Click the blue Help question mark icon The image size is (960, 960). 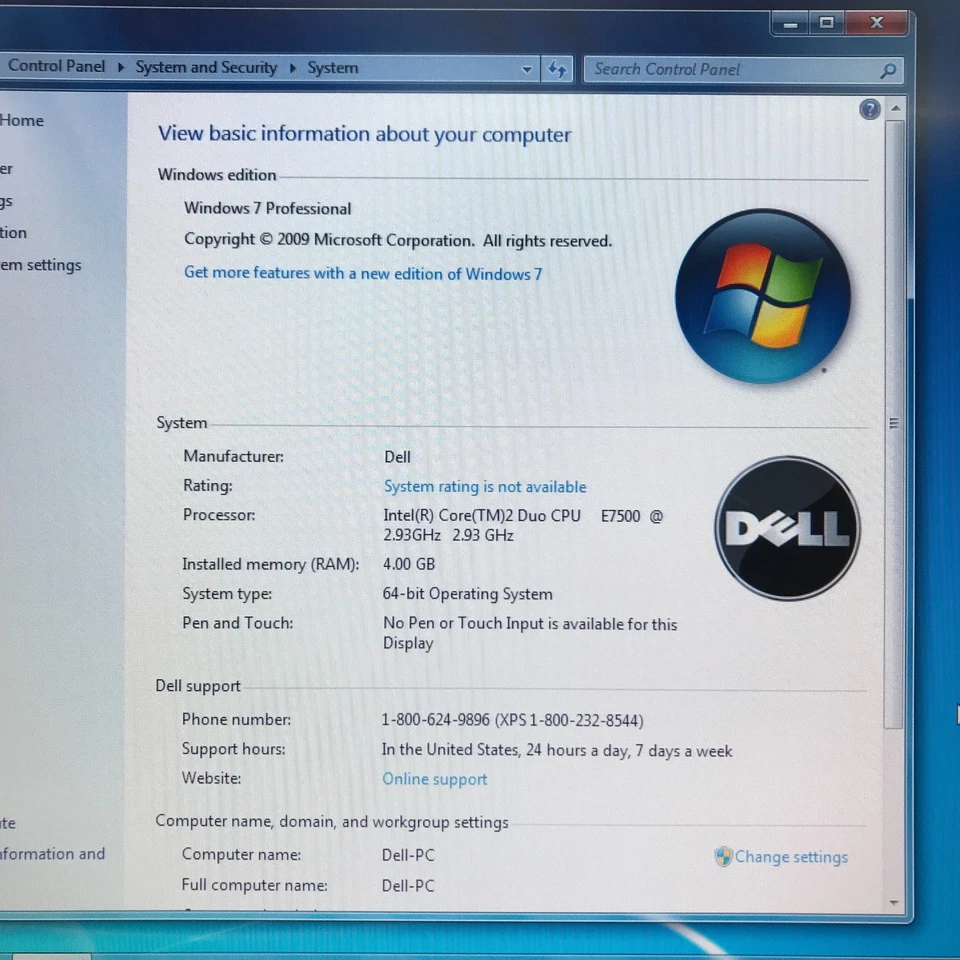869,109
